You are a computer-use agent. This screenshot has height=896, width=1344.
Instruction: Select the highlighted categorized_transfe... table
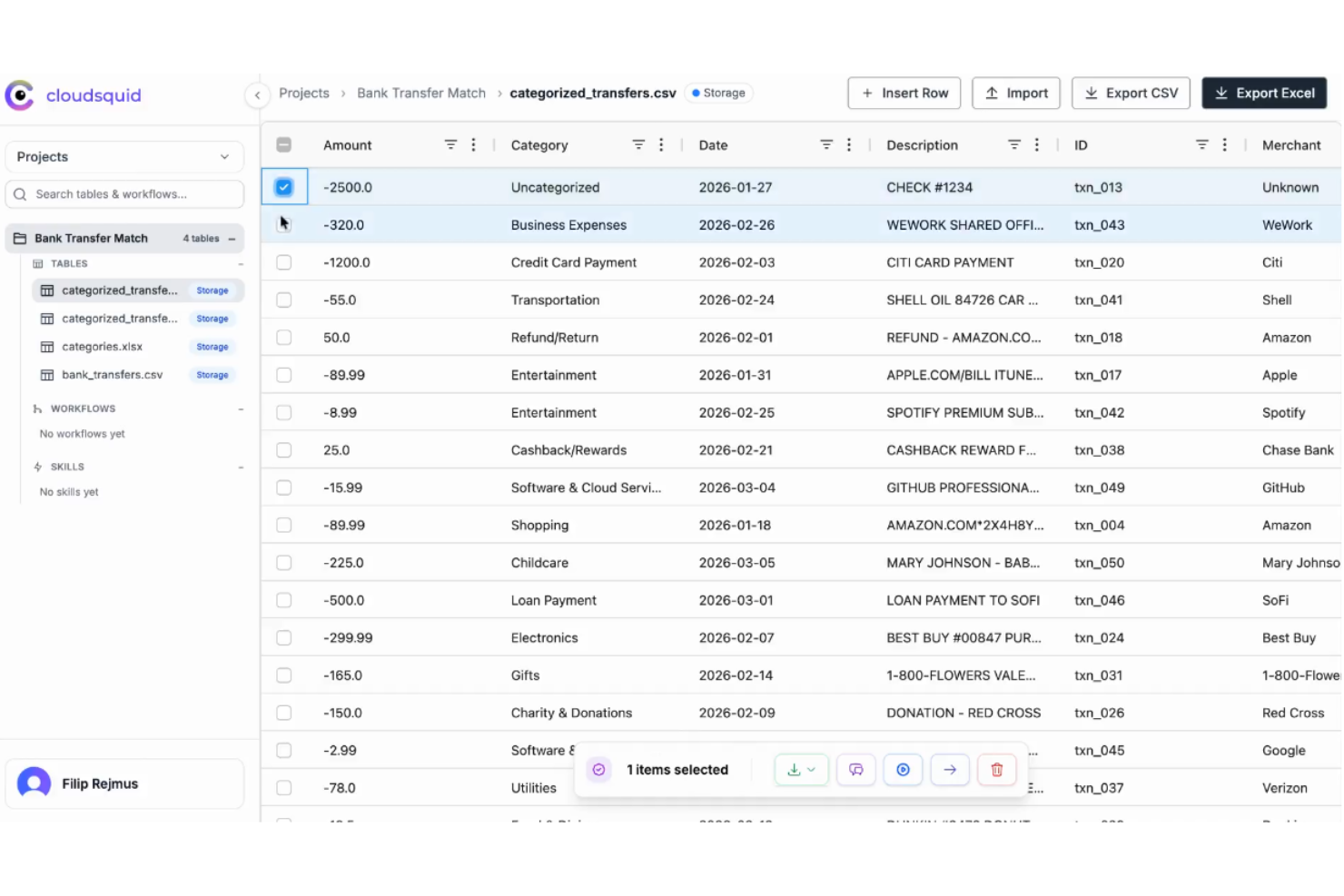click(138, 290)
